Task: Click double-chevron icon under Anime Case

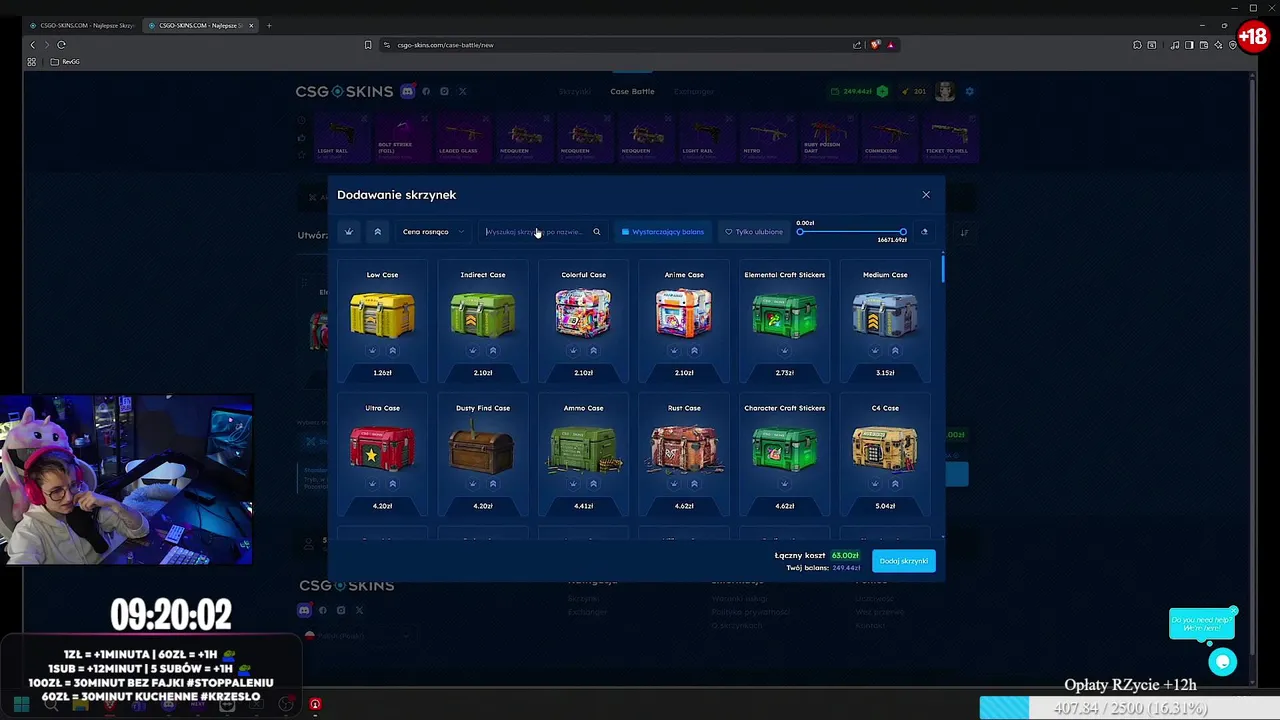Action: 694,351
